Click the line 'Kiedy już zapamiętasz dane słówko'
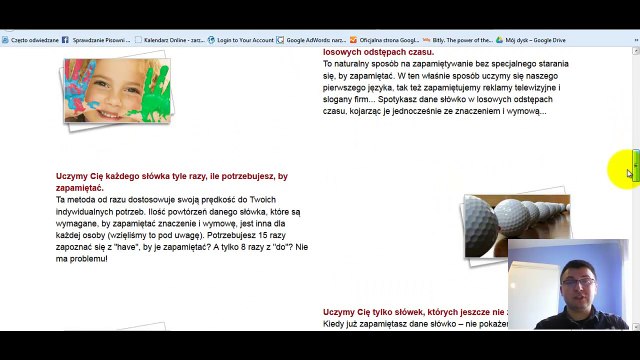This screenshot has height=360, width=640. [415, 324]
